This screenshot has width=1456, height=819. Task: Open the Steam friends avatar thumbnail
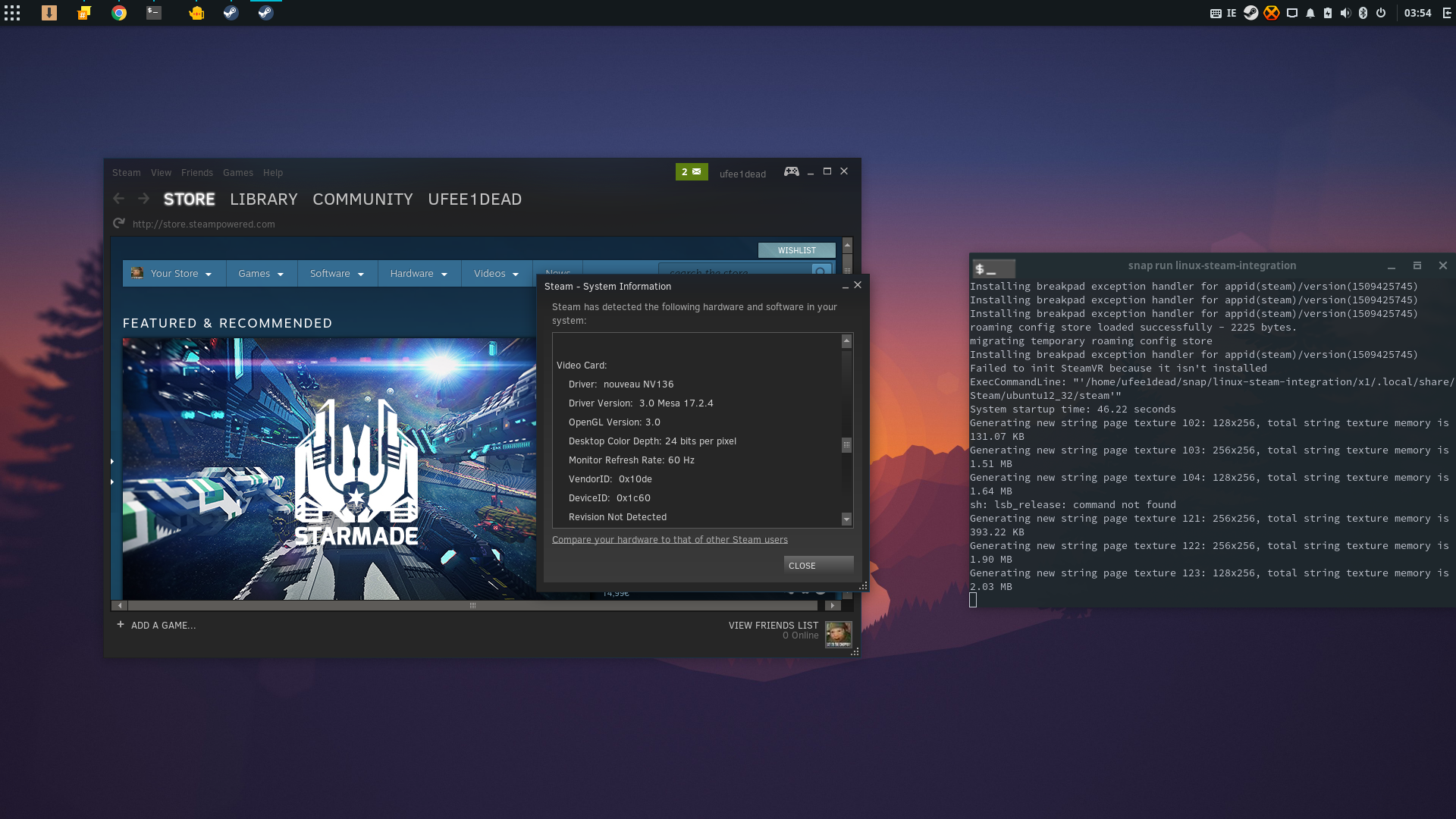coord(839,635)
